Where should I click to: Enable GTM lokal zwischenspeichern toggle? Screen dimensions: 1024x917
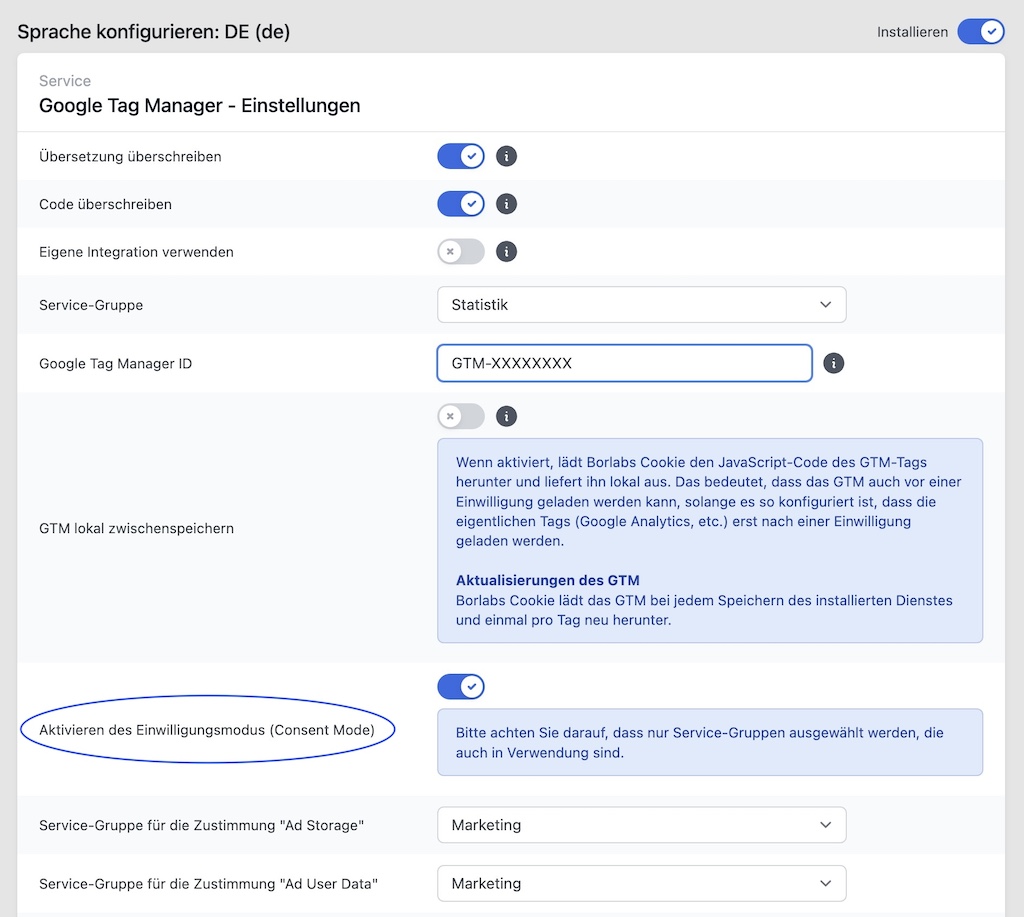click(461, 416)
